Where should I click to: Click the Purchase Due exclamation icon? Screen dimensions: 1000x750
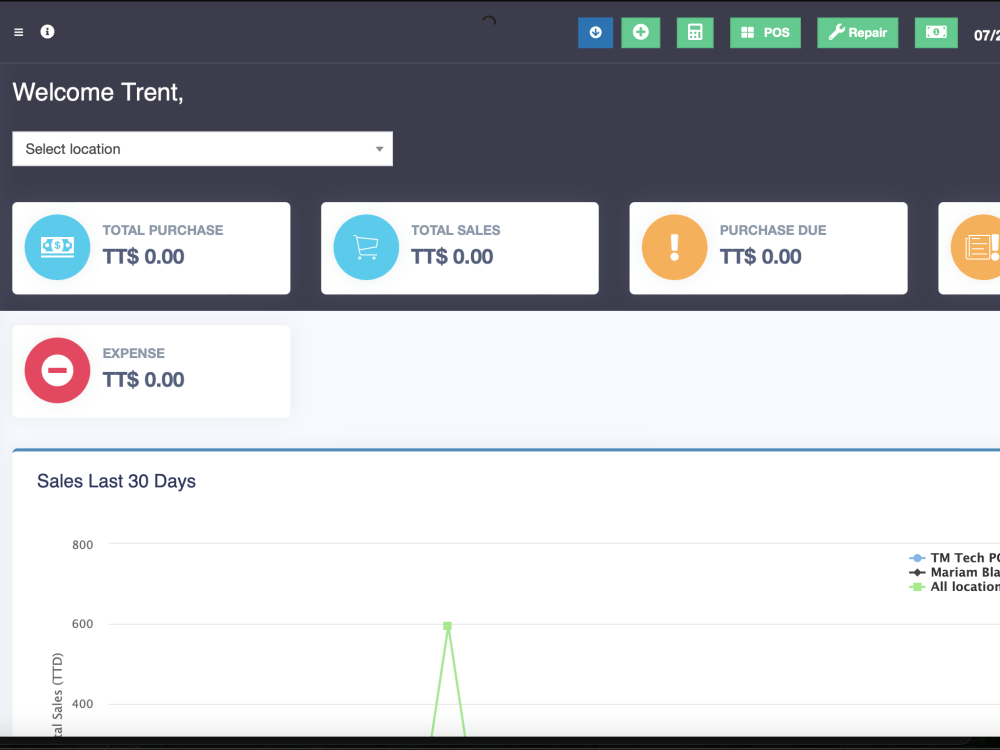pos(674,247)
